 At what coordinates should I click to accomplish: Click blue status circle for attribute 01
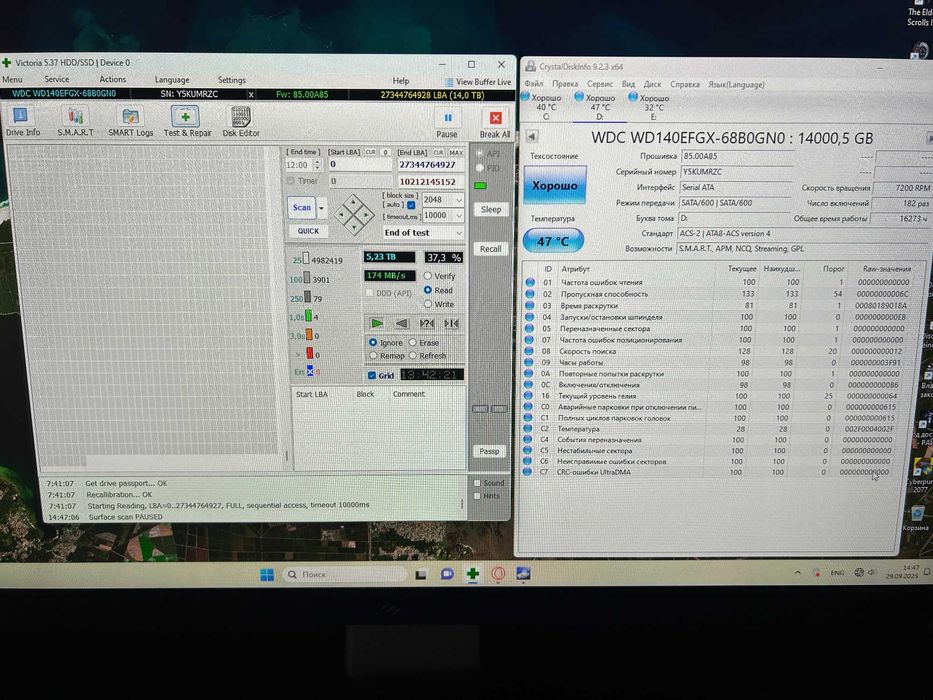(530, 282)
